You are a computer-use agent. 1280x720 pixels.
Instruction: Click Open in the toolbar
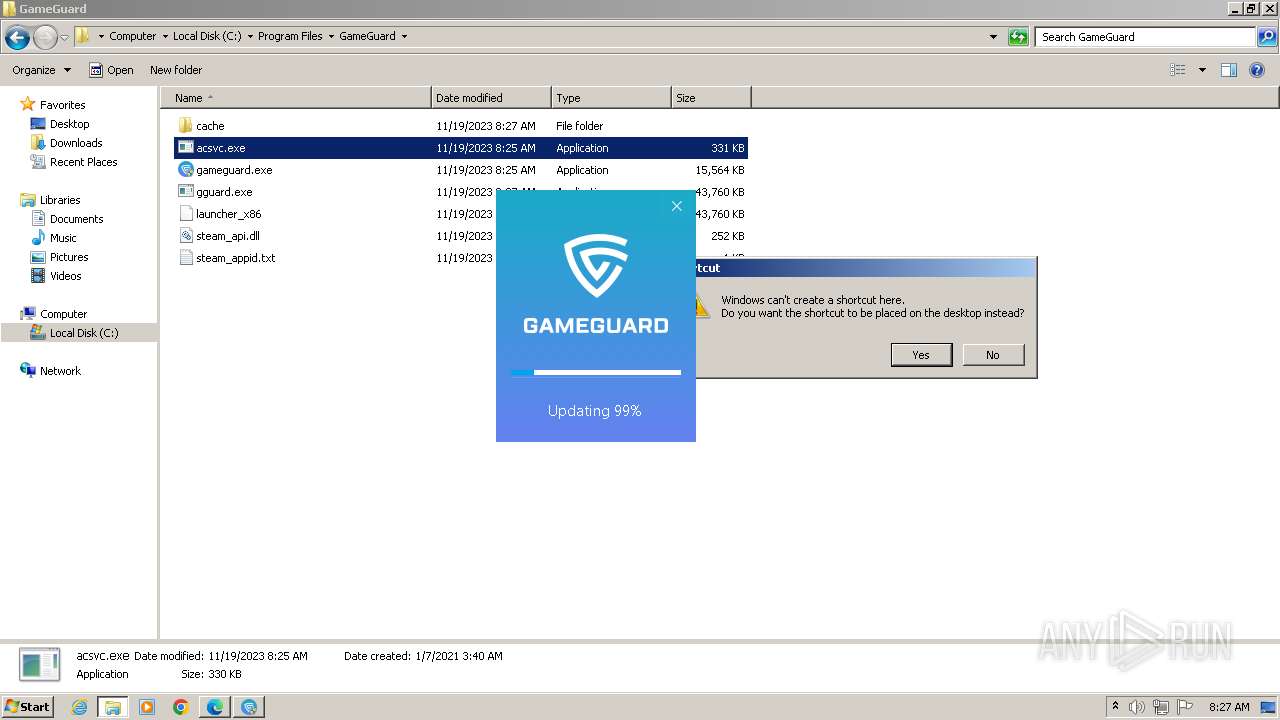pos(111,70)
